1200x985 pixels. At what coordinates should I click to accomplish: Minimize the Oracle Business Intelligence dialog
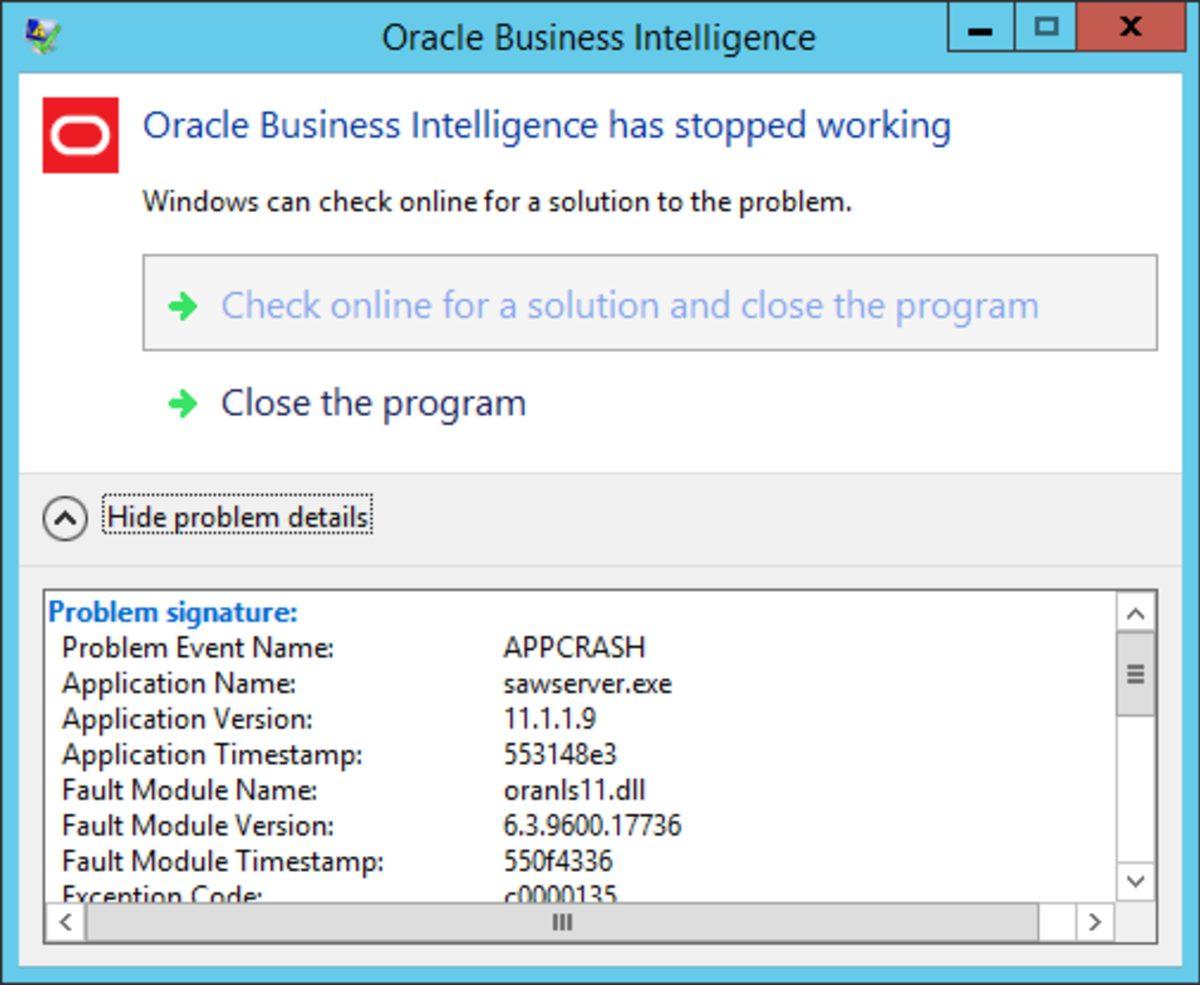point(981,27)
